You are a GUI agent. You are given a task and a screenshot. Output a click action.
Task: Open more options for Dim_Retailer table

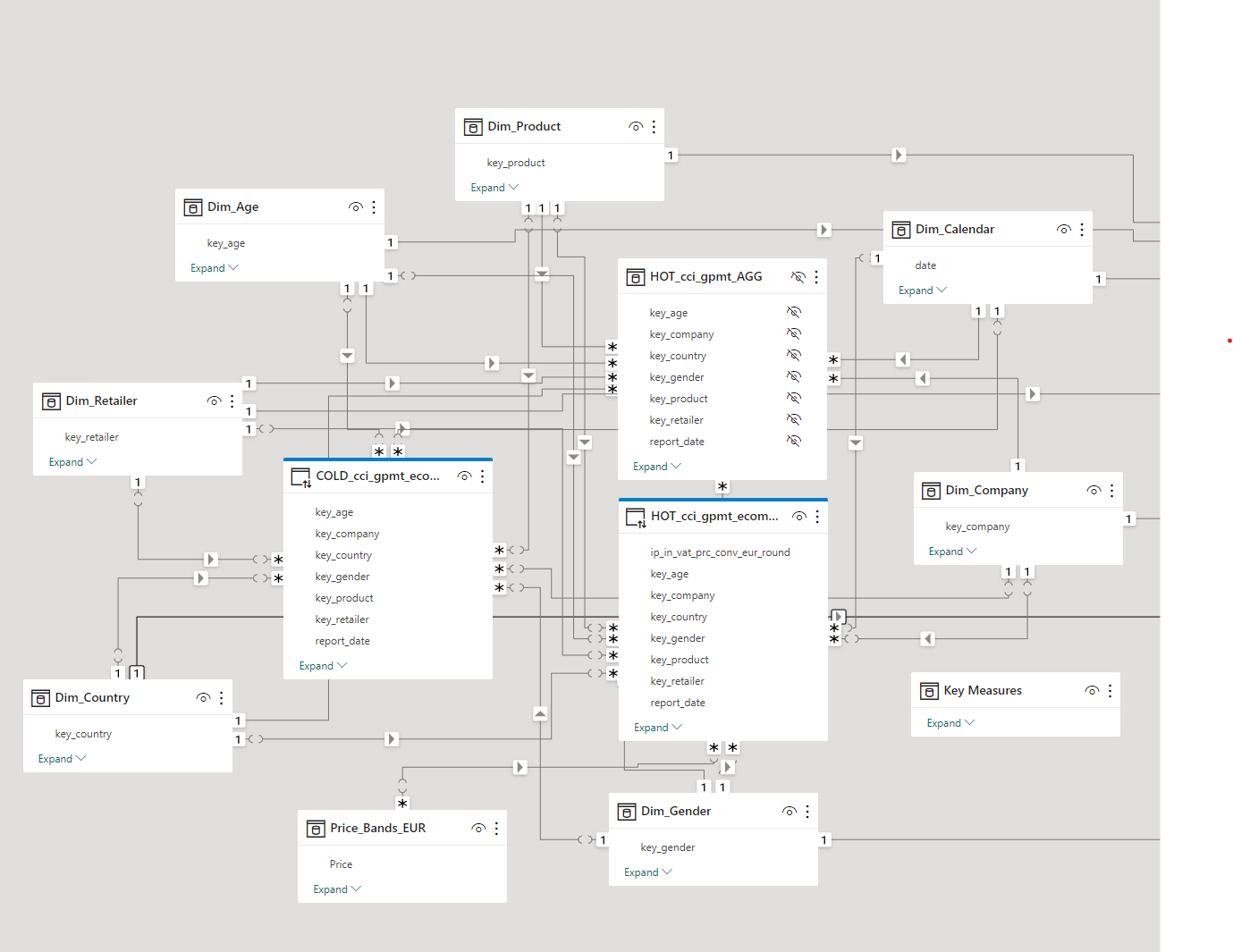click(232, 401)
